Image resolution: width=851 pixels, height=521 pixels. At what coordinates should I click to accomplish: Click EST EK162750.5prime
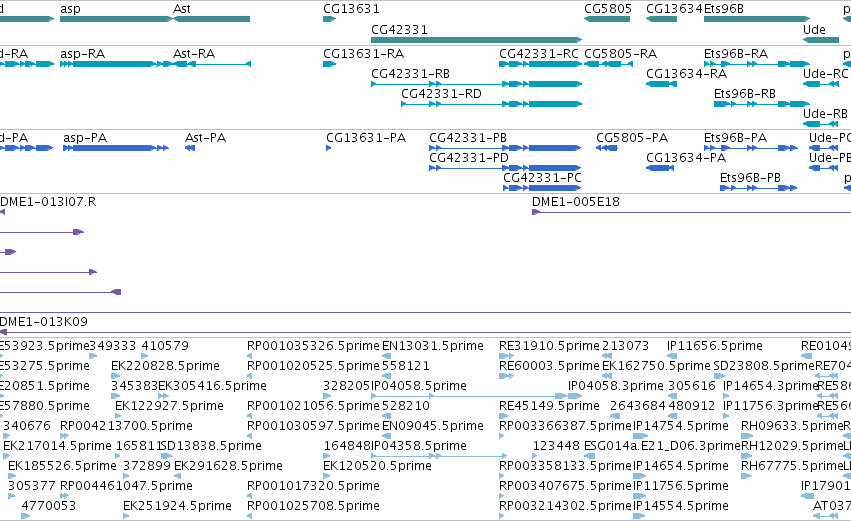605,376
